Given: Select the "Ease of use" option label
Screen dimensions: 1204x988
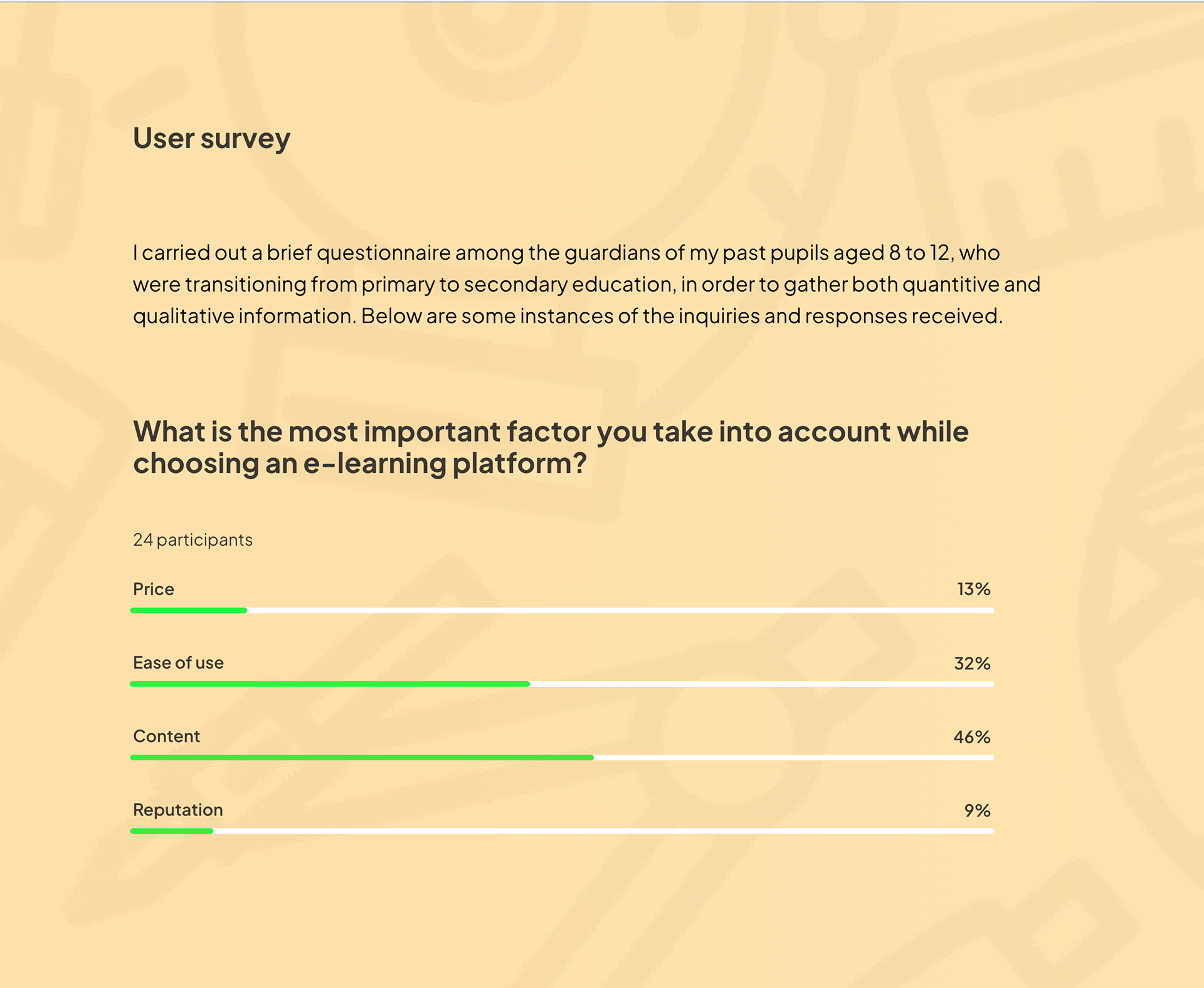Looking at the screenshot, I should pos(178,663).
